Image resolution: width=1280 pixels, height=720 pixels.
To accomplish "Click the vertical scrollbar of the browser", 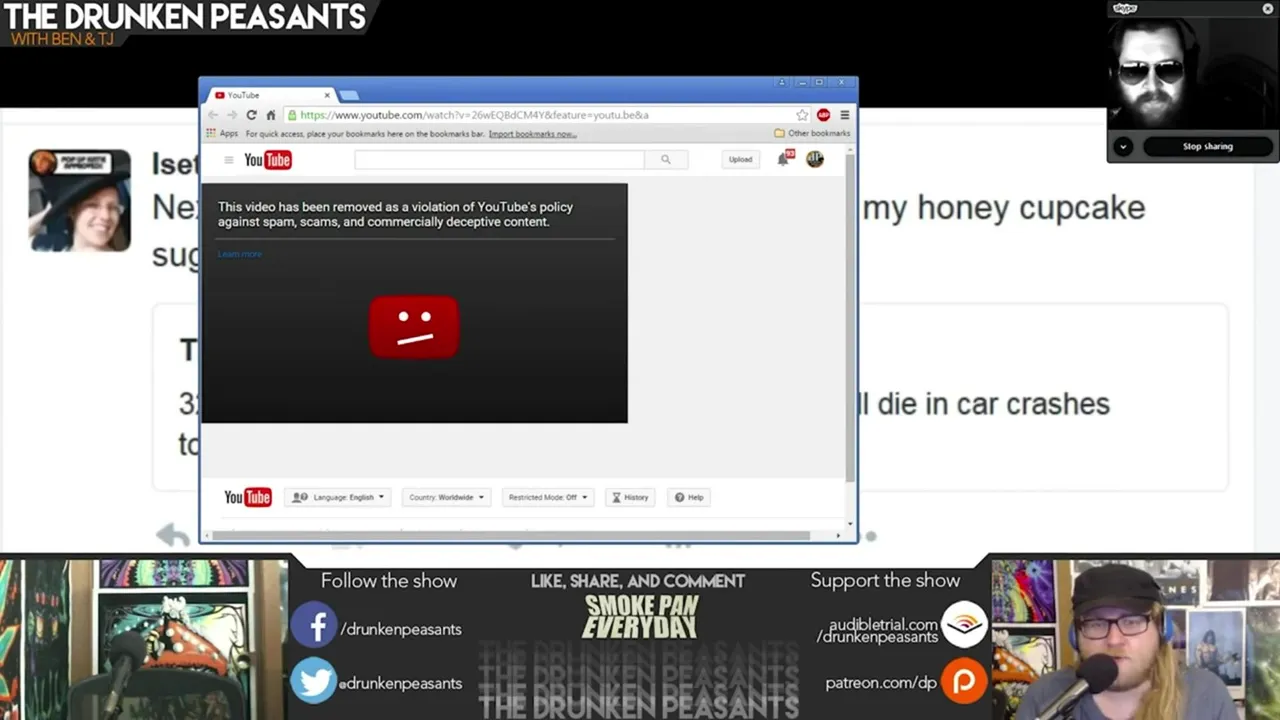I will click(850, 318).
